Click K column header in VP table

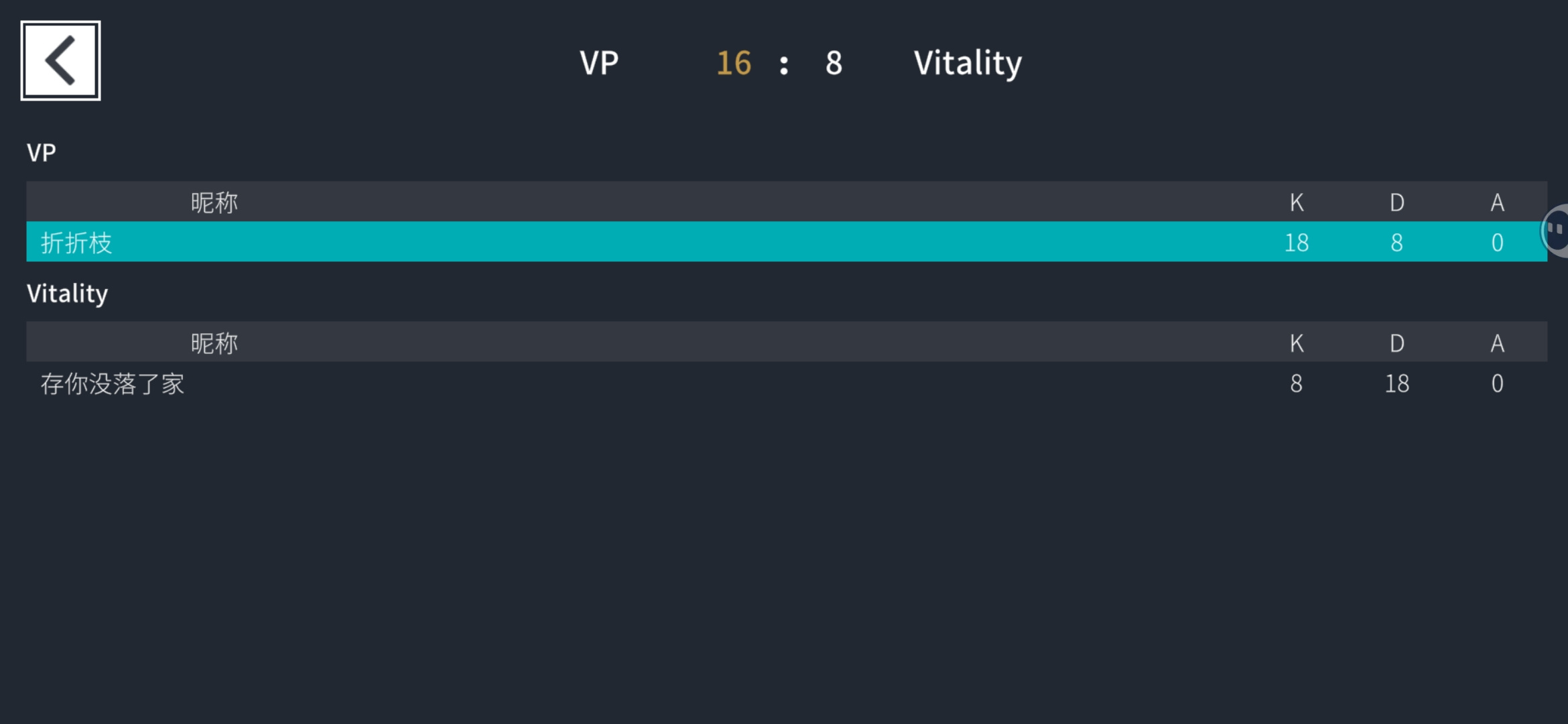1297,202
